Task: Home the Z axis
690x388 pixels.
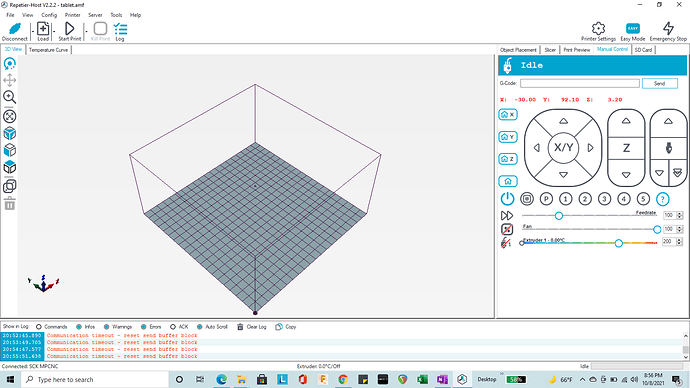Action: coord(508,159)
